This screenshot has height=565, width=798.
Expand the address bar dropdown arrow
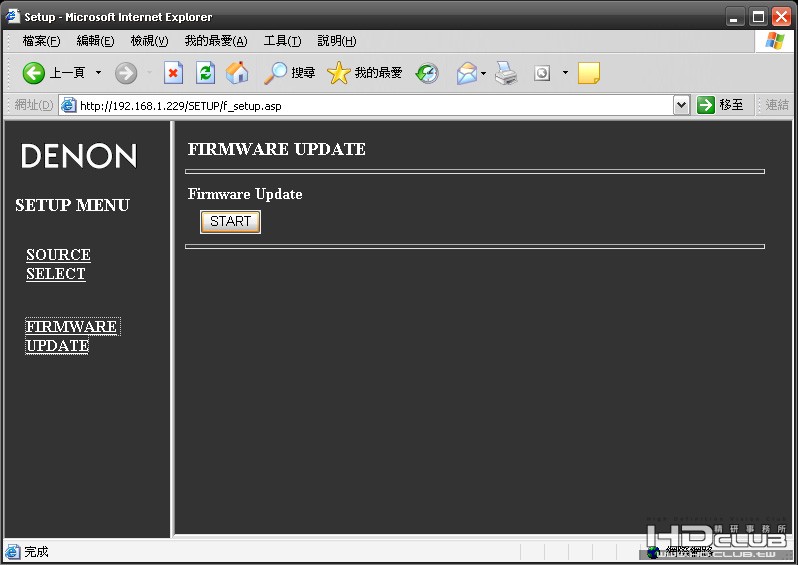click(681, 105)
